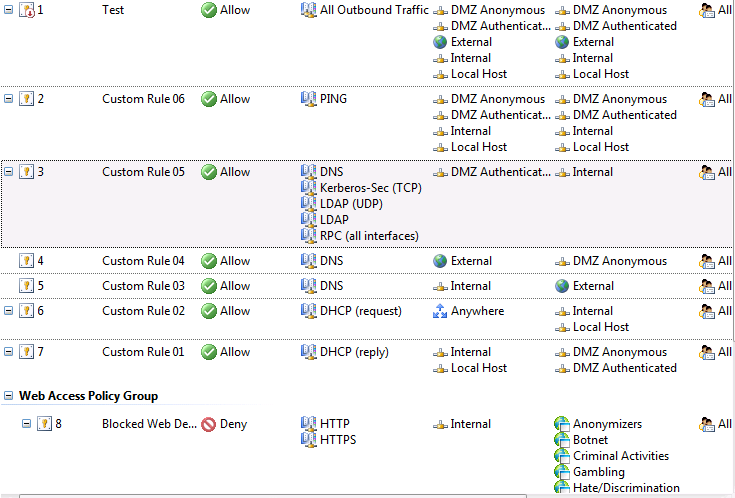Collapse rule 6 Custom Rule 02
This screenshot has width=735, height=498.
[x=9, y=311]
